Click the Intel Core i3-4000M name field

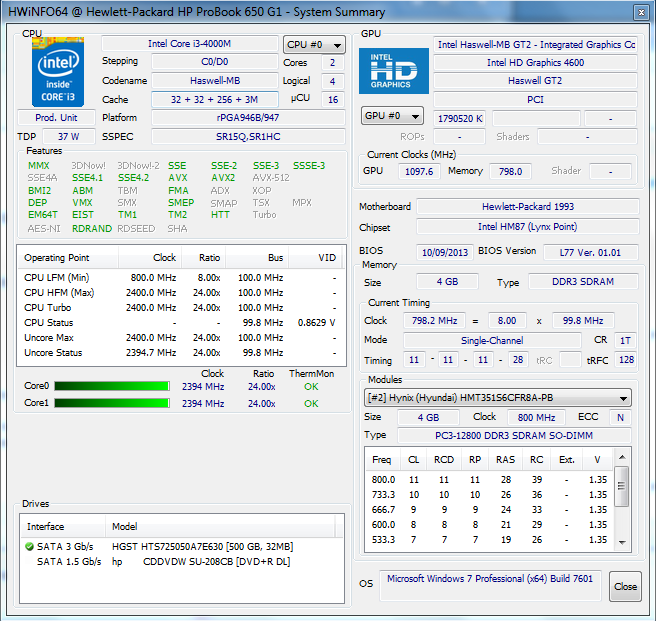click(x=190, y=44)
